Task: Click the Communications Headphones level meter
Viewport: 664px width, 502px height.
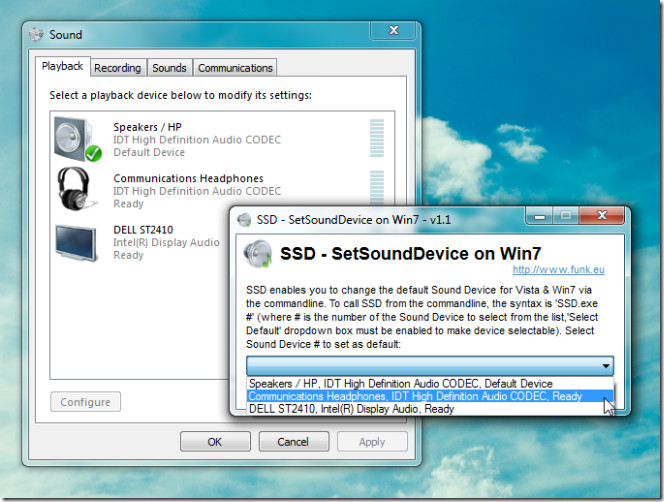Action: tap(377, 188)
